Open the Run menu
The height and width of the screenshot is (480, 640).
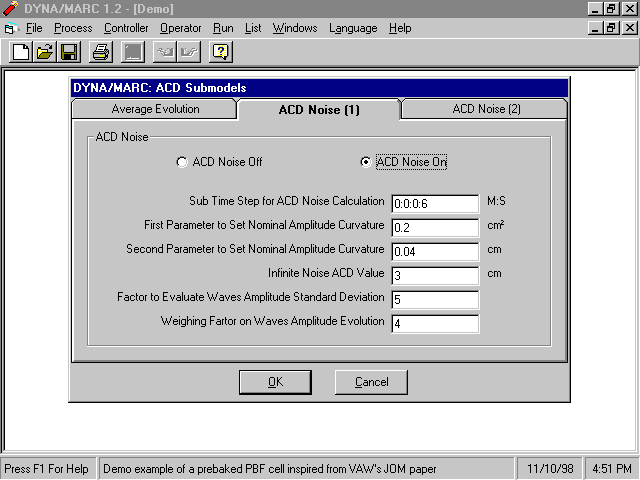223,28
